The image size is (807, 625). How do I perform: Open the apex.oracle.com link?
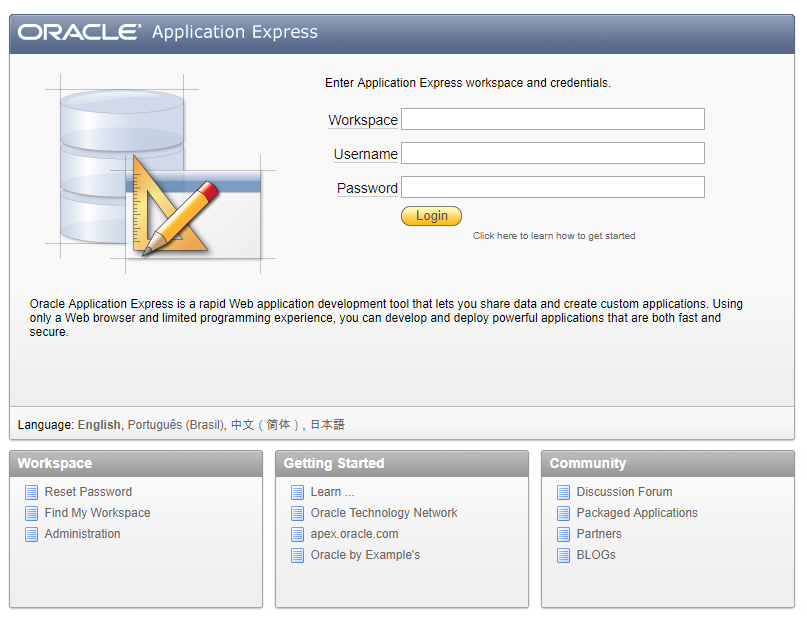click(x=354, y=534)
